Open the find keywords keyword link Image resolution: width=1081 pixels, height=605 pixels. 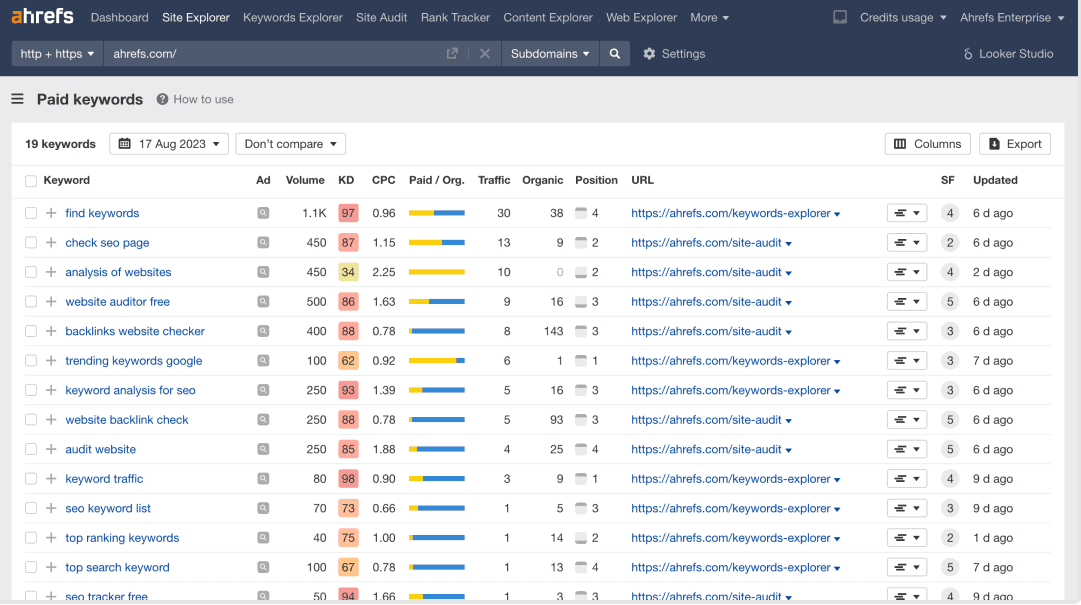click(x=102, y=213)
